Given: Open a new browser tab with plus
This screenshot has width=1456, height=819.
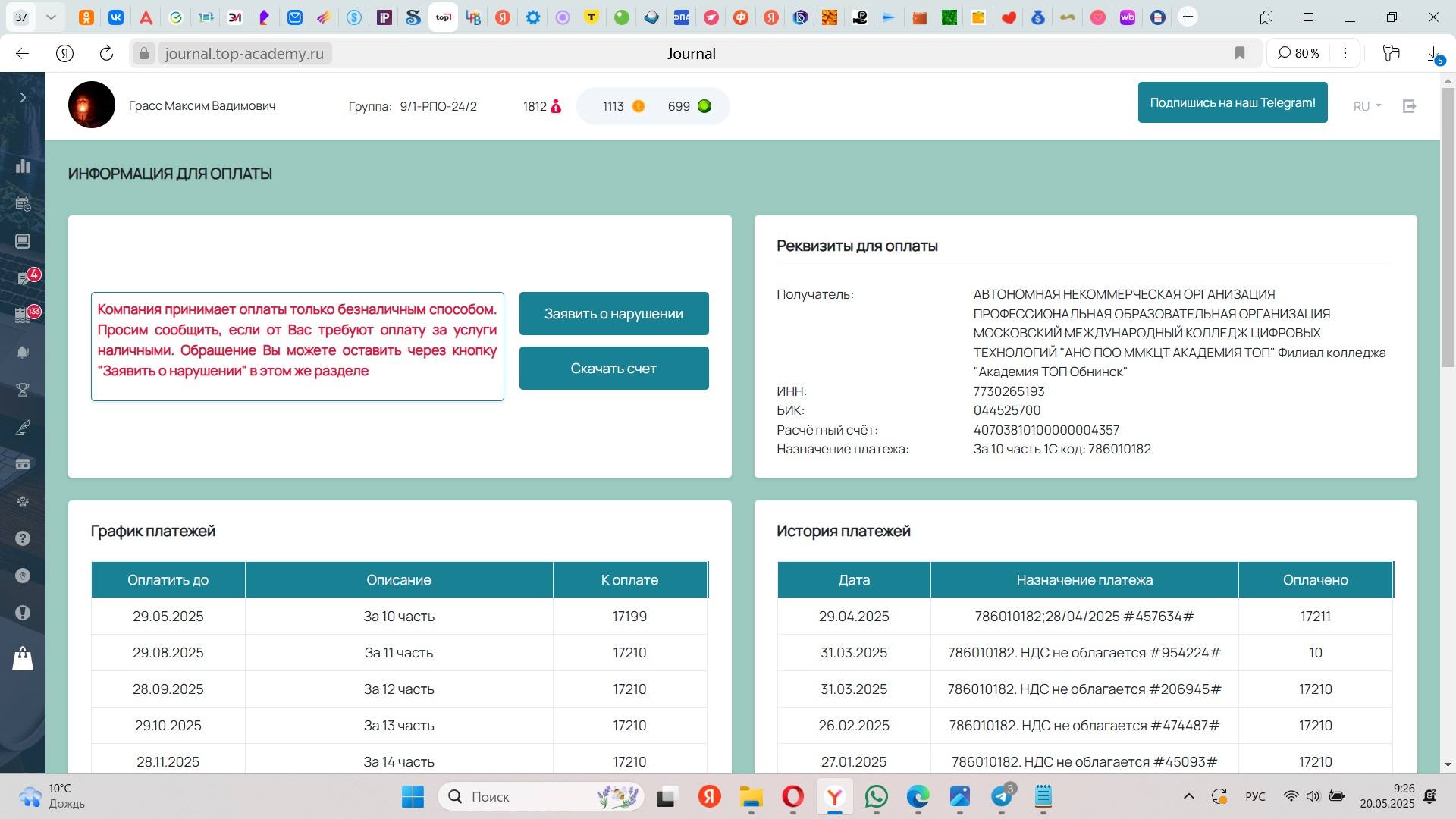Looking at the screenshot, I should point(1188,17).
